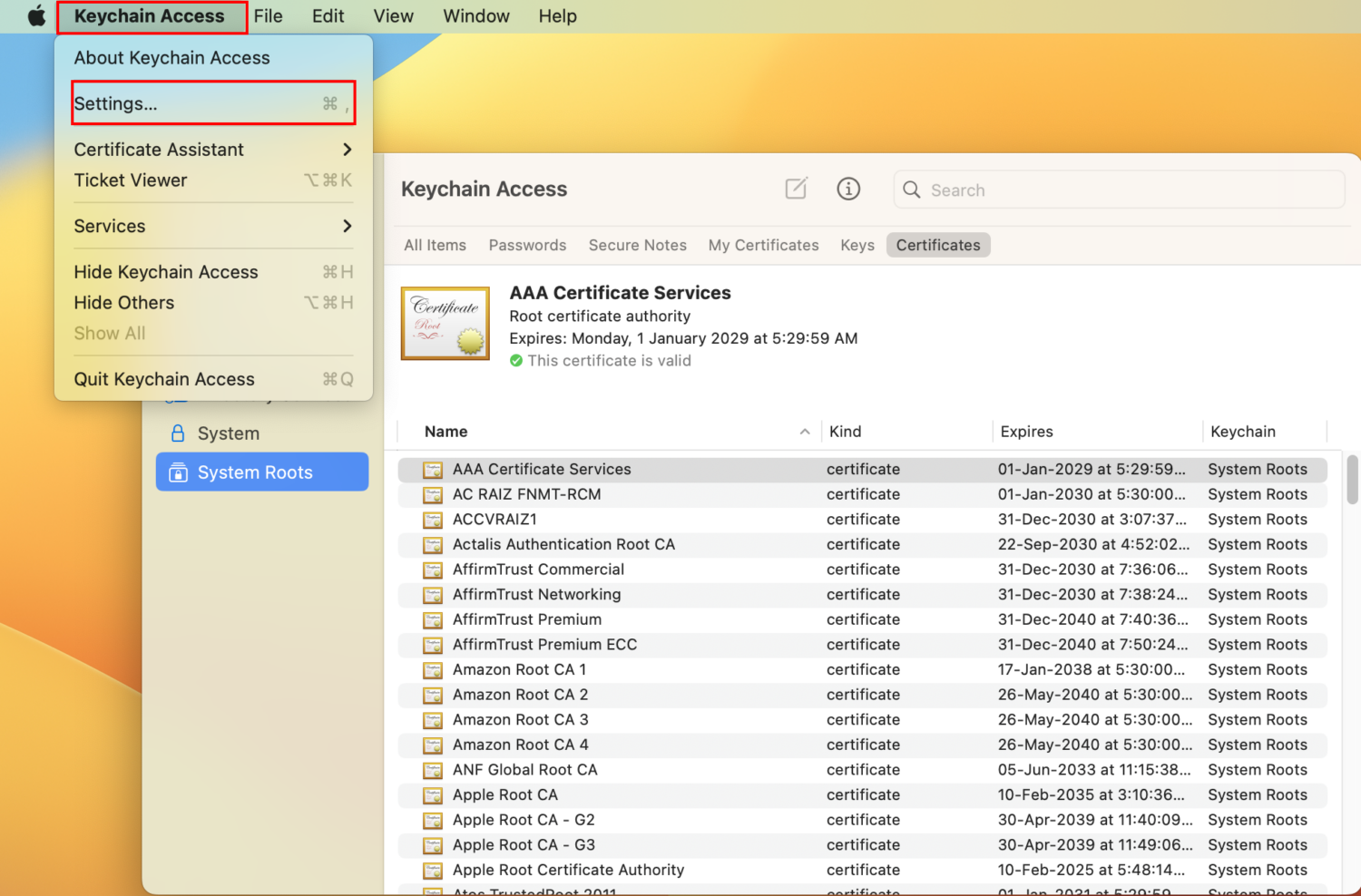Expand the Certificate Assistant submenu

[x=213, y=150]
